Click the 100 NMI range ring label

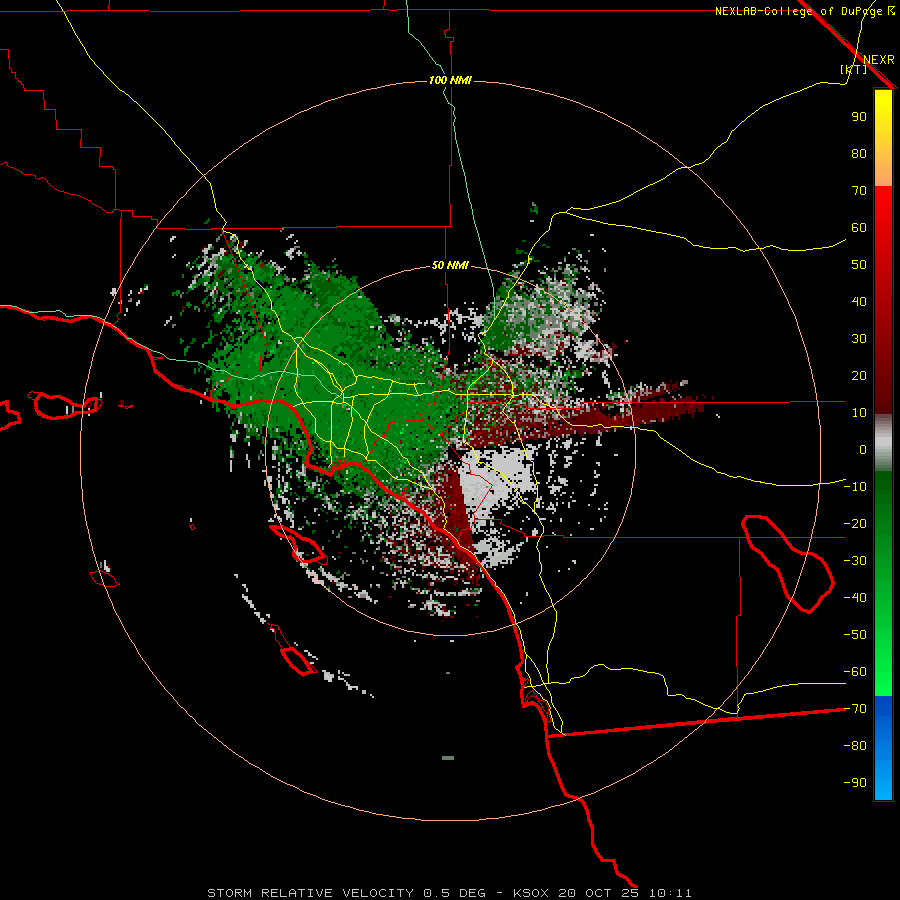(450, 80)
